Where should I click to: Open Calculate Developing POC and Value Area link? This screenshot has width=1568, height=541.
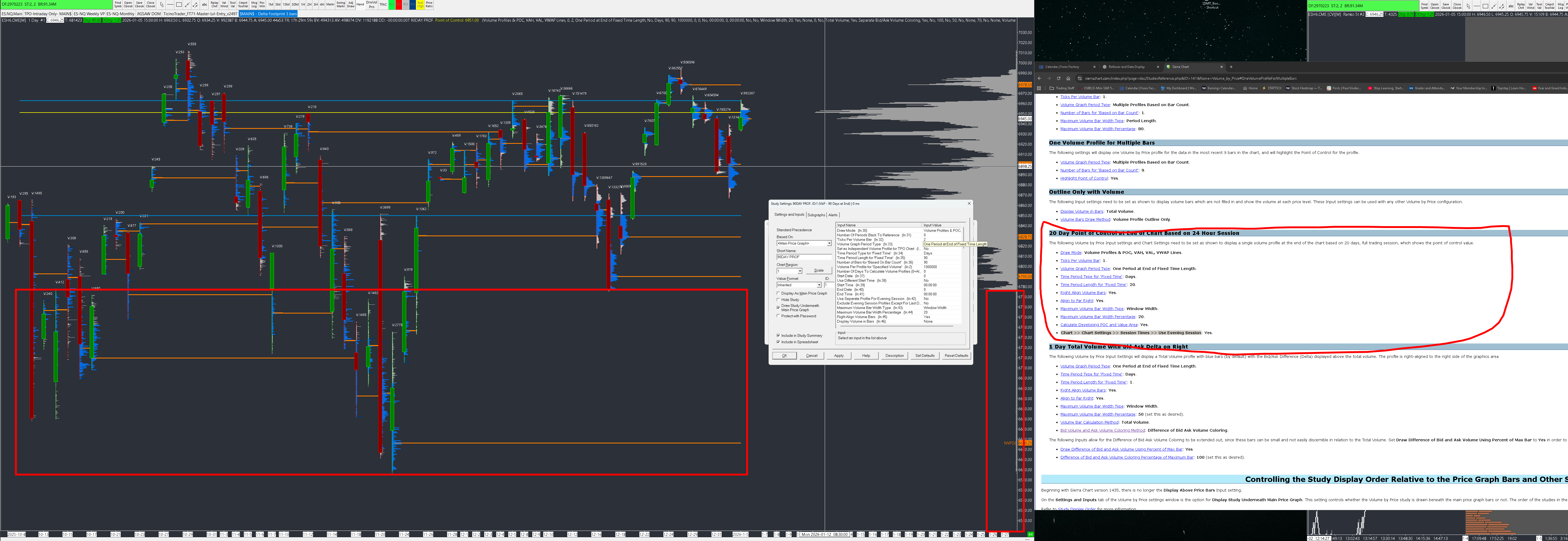(x=1099, y=325)
